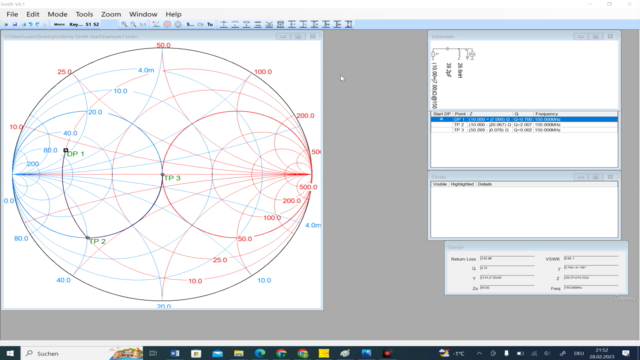This screenshot has width=640, height=360.
Task: Select the TP 3 row in table
Action: [x=524, y=130]
